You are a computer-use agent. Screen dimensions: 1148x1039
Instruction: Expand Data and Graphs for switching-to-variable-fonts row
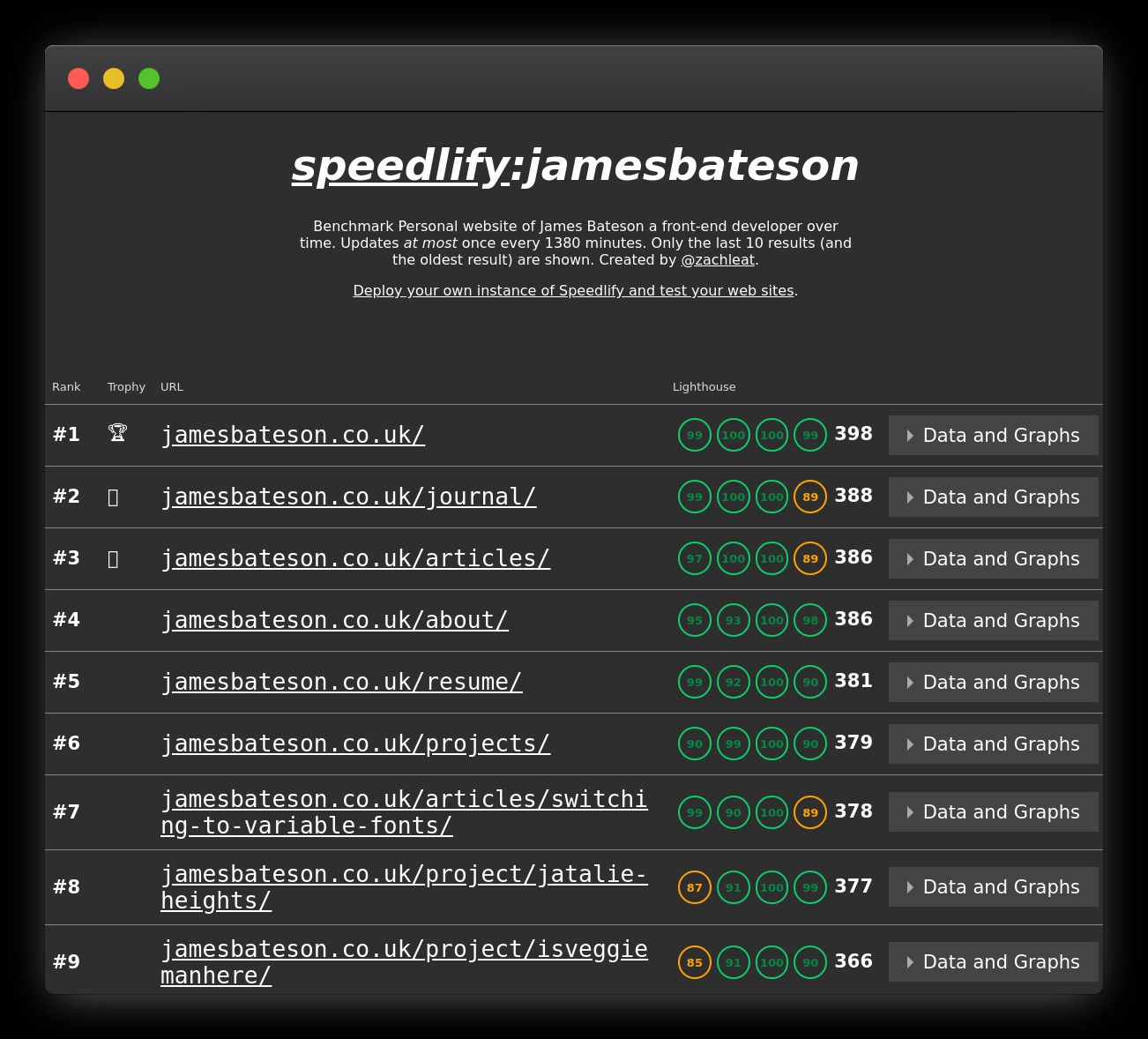(993, 812)
